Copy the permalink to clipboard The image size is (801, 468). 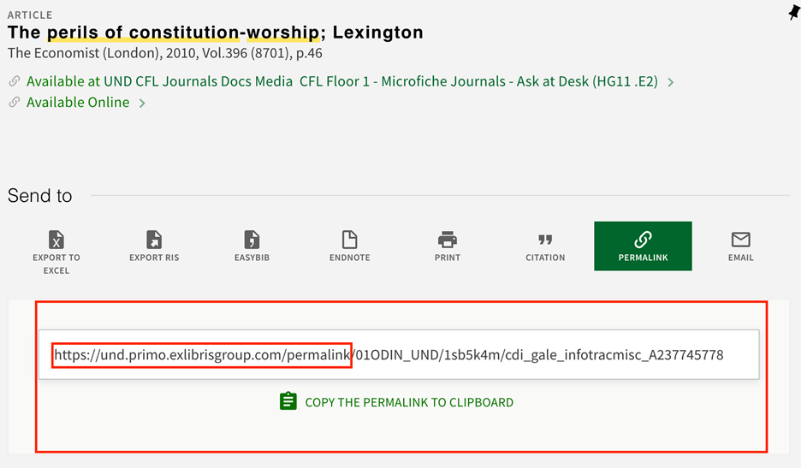pos(396,402)
